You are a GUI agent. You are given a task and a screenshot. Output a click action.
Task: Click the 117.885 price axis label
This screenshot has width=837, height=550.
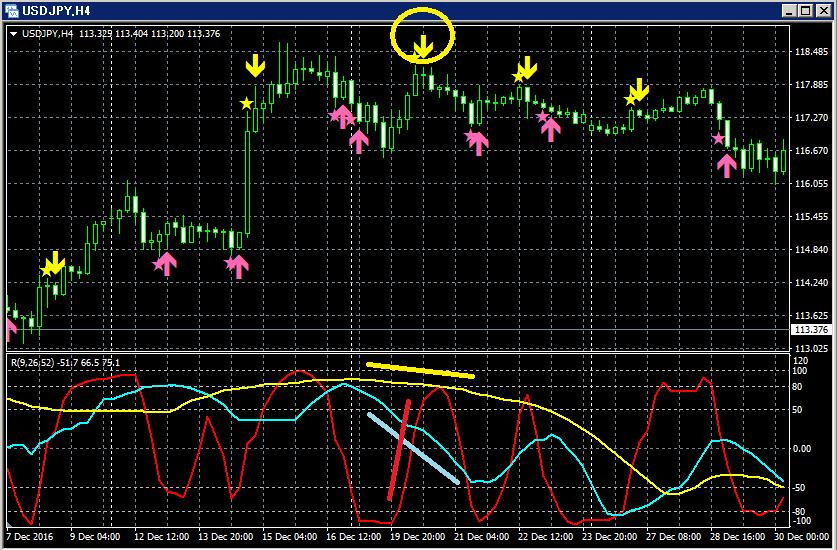pos(810,84)
